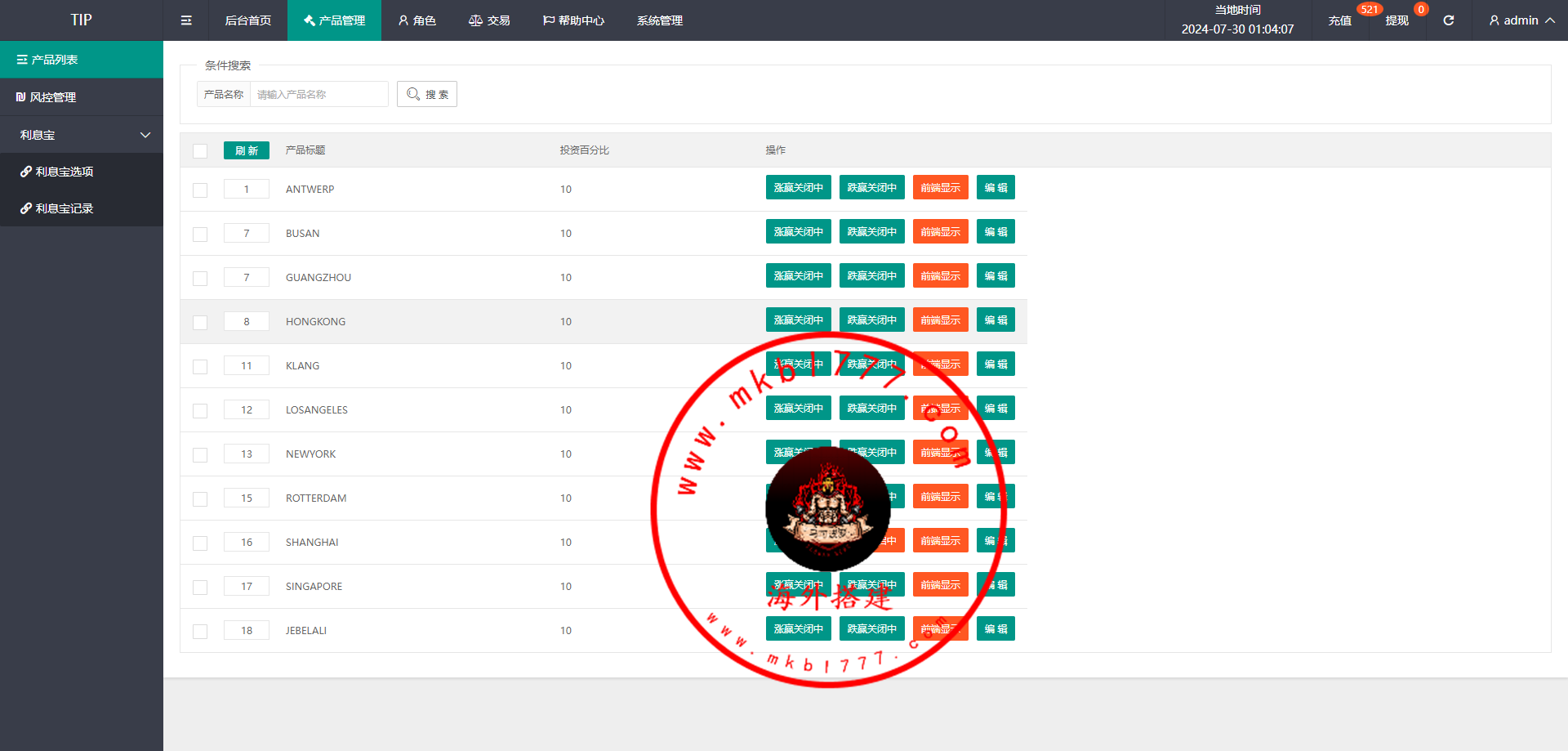
Task: Open 交易 menu
Action: [489, 20]
